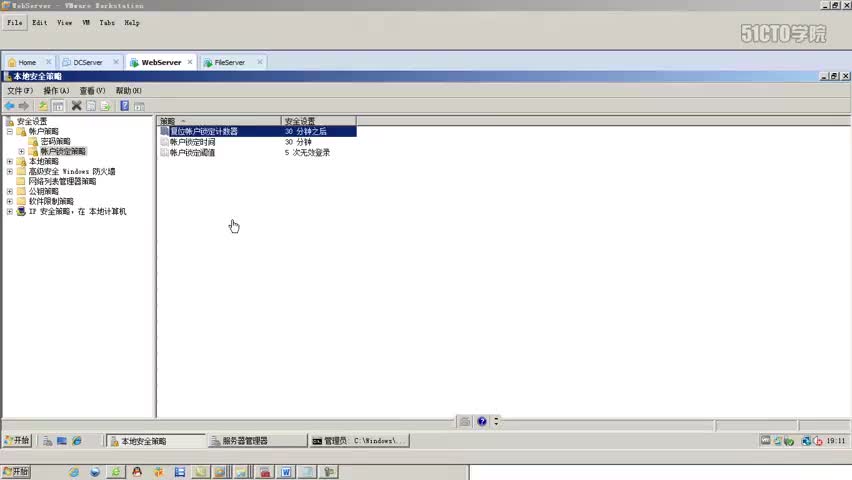Select 网络列表管理器策略 in the tree

[62, 182]
